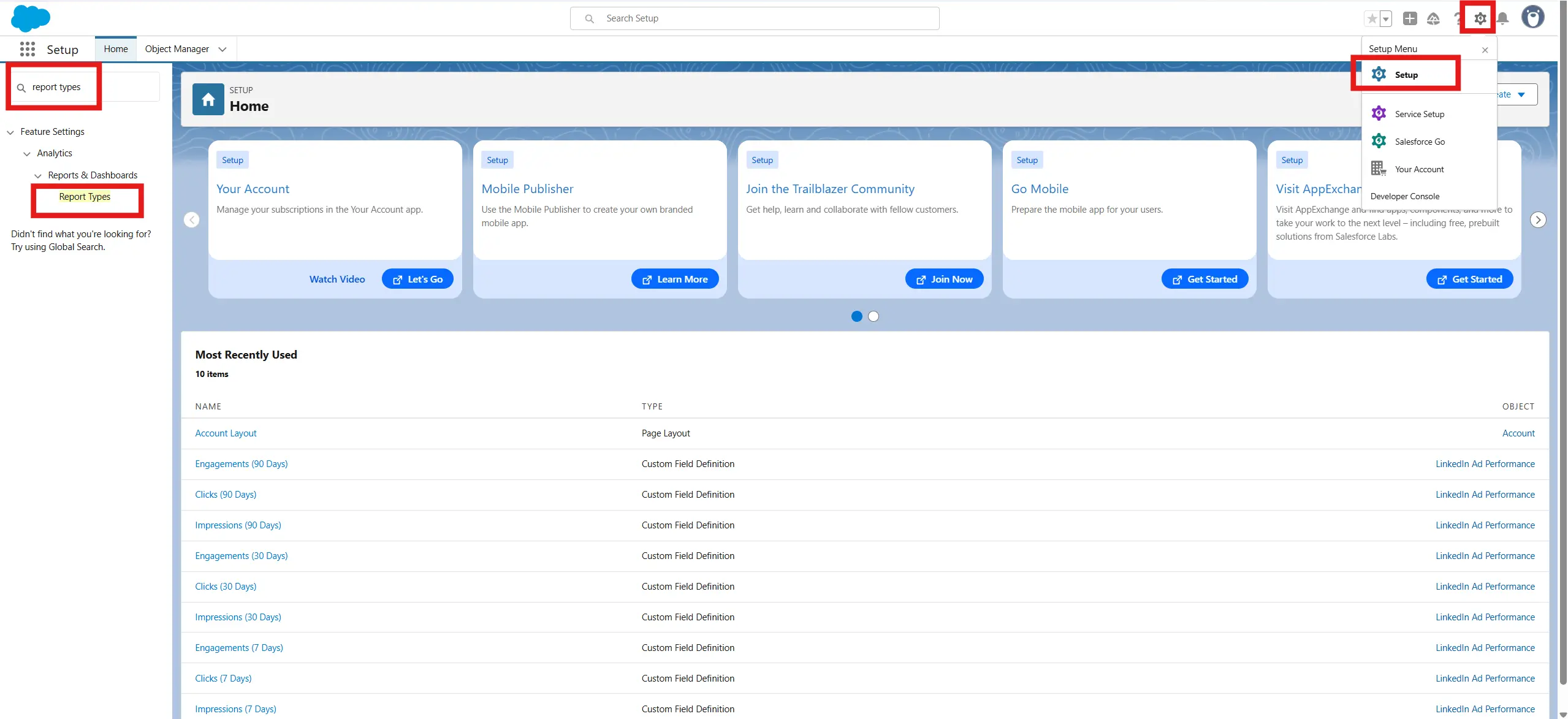Click the Search Setup field

[754, 18]
